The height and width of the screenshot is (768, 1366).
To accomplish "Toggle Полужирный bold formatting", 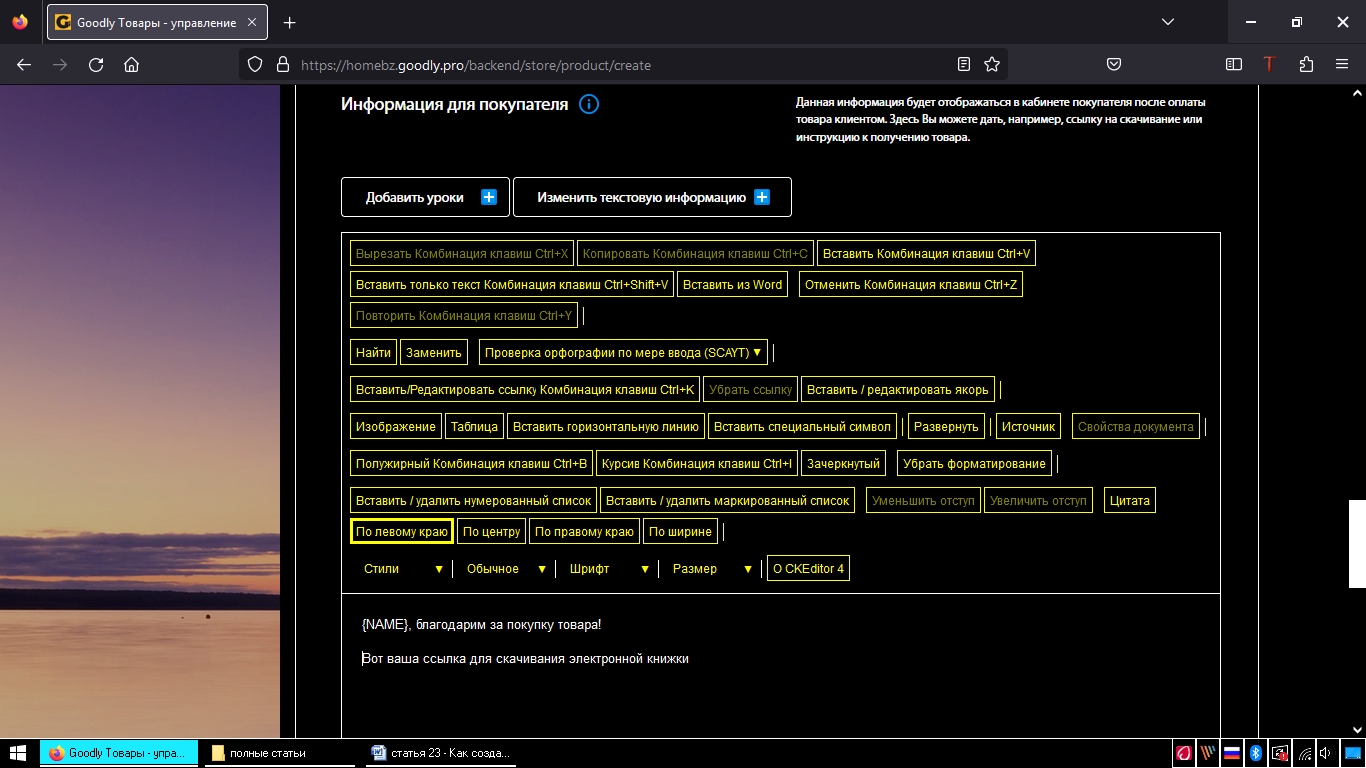I will coord(472,464).
